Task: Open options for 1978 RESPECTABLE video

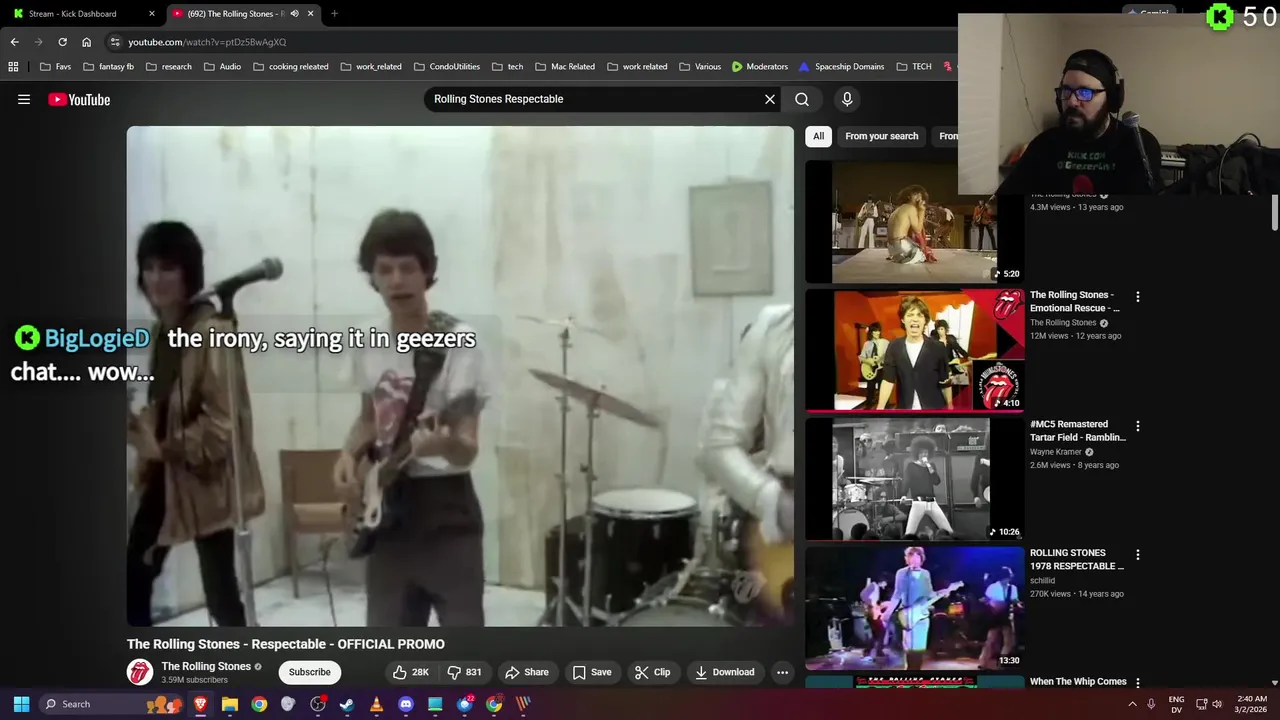Action: (1137, 555)
